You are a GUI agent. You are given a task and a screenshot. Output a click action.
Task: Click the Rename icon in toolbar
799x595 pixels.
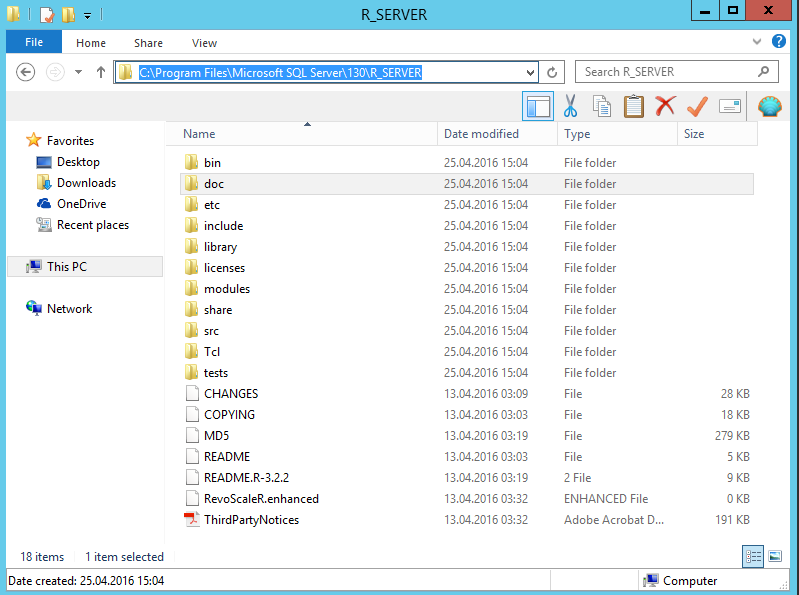[730, 106]
